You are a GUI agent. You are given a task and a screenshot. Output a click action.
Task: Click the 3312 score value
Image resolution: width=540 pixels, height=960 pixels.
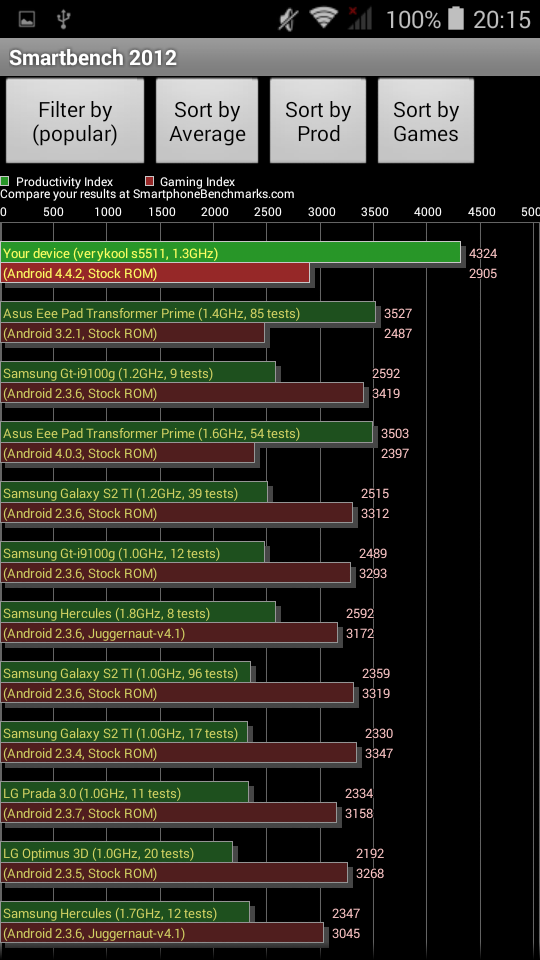coord(375,514)
